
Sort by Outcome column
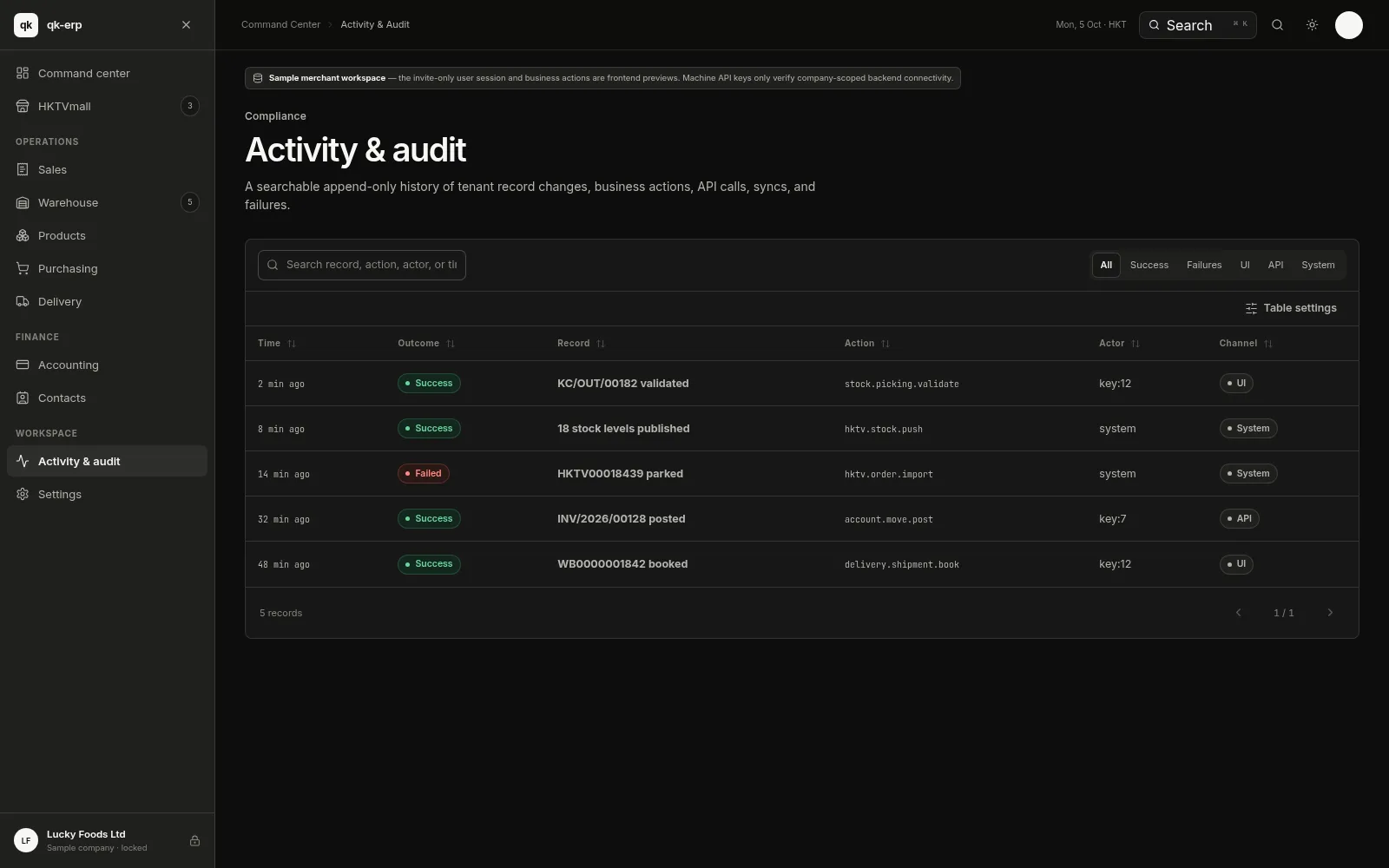click(x=426, y=344)
